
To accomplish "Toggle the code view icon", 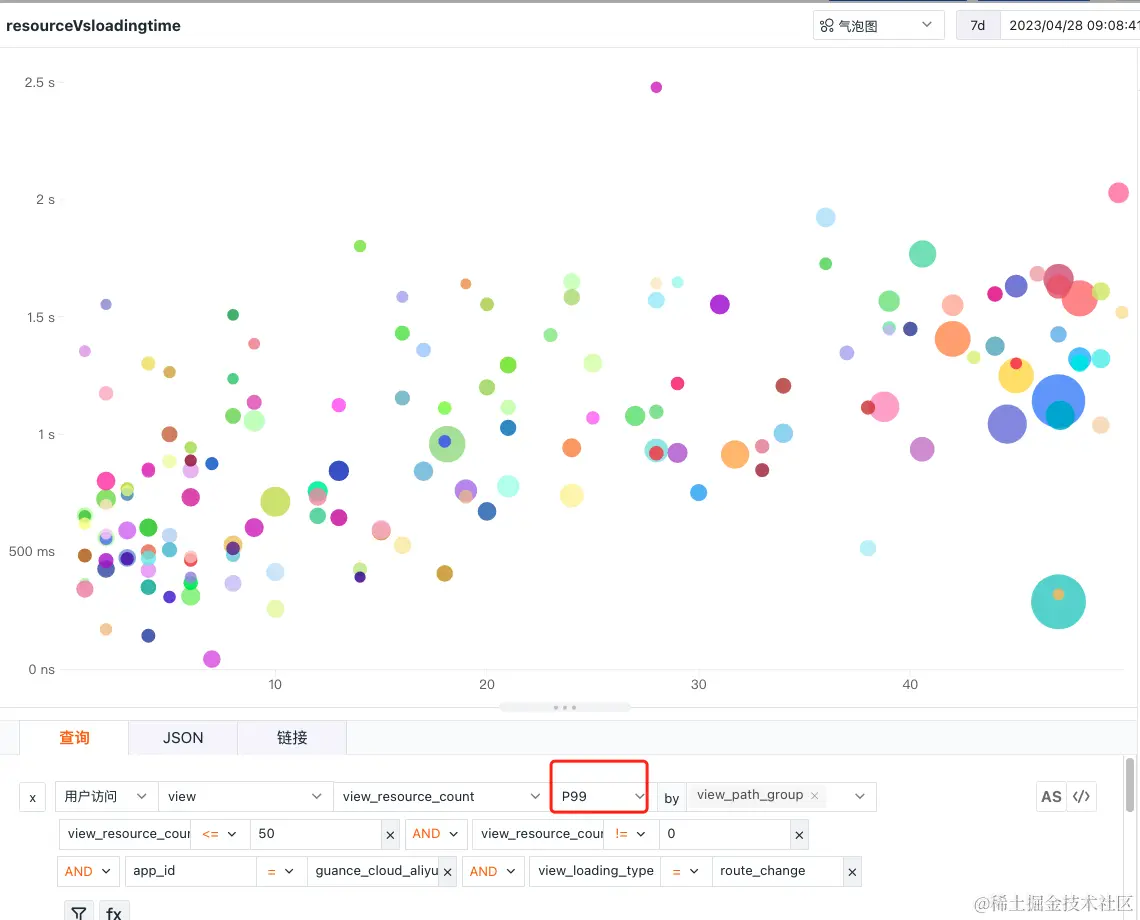I will (x=1081, y=796).
